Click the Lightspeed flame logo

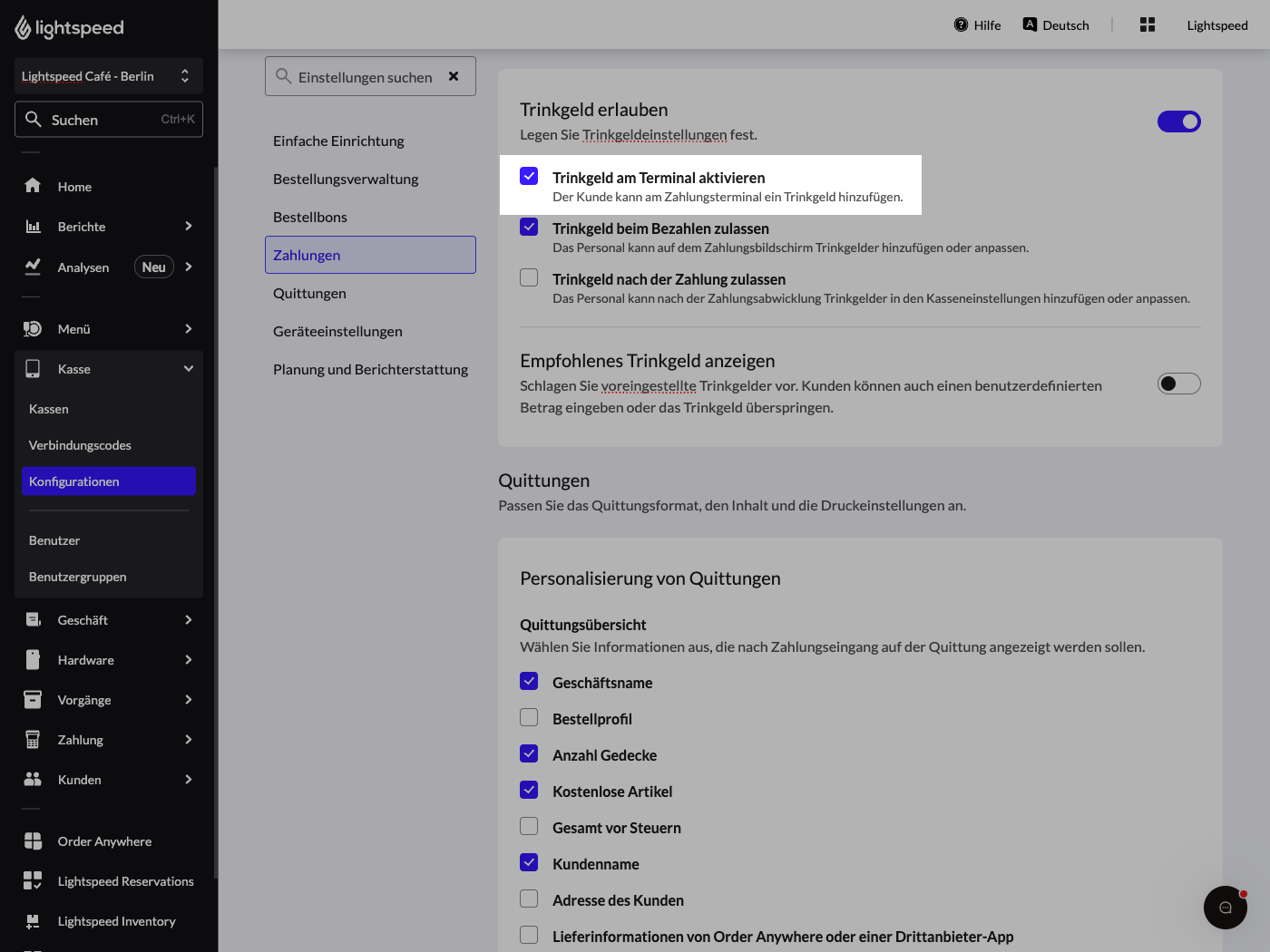pyautogui.click(x=23, y=28)
